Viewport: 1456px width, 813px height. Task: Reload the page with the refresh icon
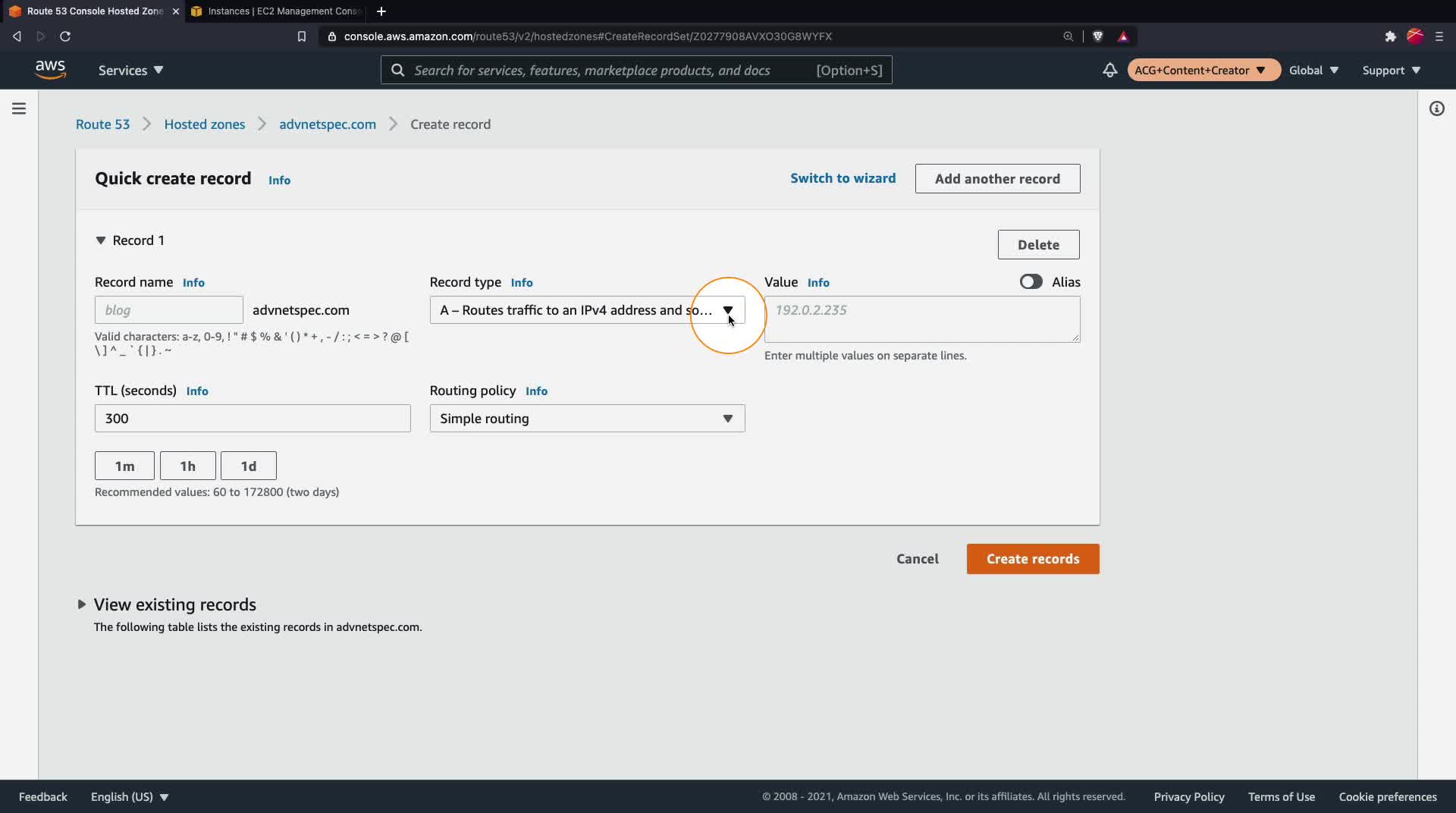point(65,36)
